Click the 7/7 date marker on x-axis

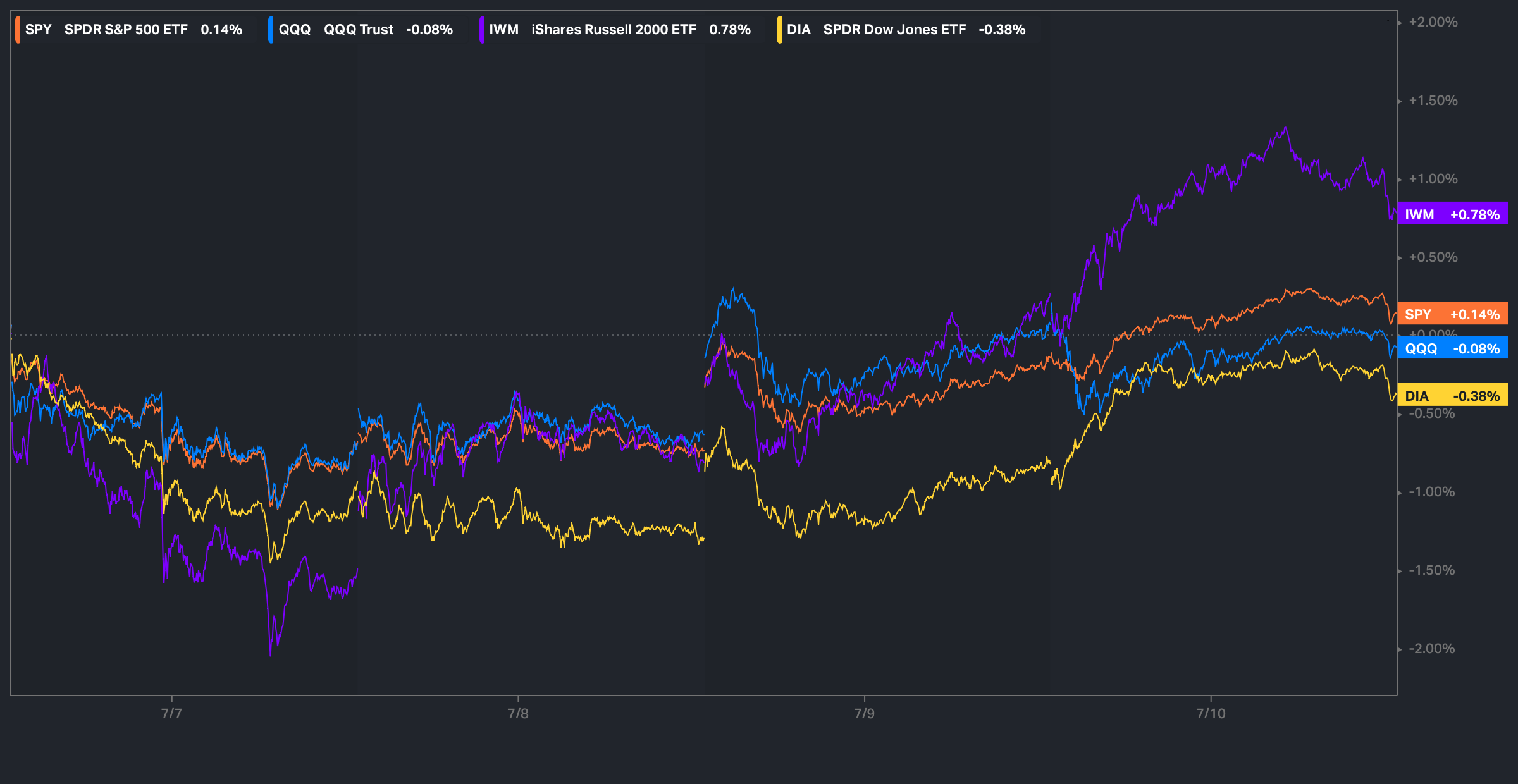[171, 713]
